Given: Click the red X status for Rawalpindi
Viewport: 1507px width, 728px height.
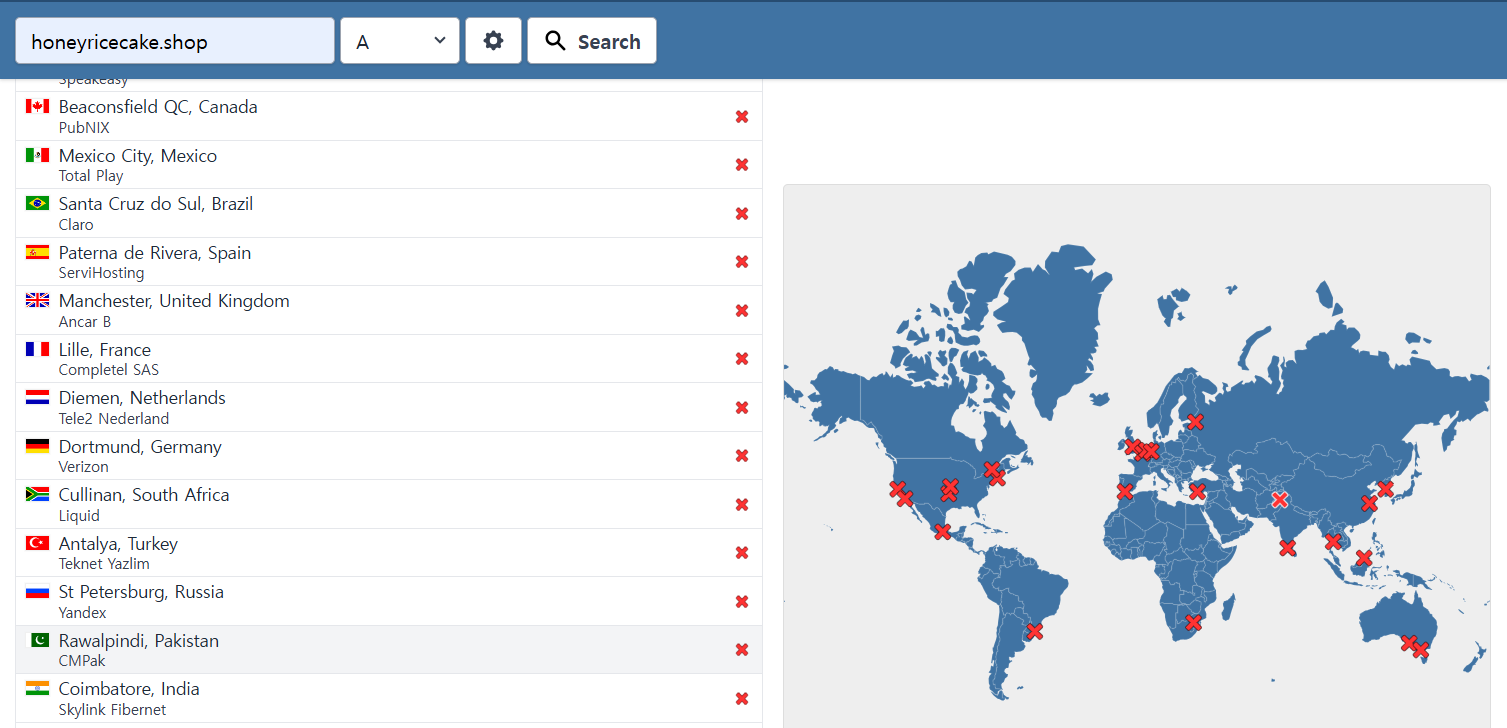Looking at the screenshot, I should [x=742, y=650].
